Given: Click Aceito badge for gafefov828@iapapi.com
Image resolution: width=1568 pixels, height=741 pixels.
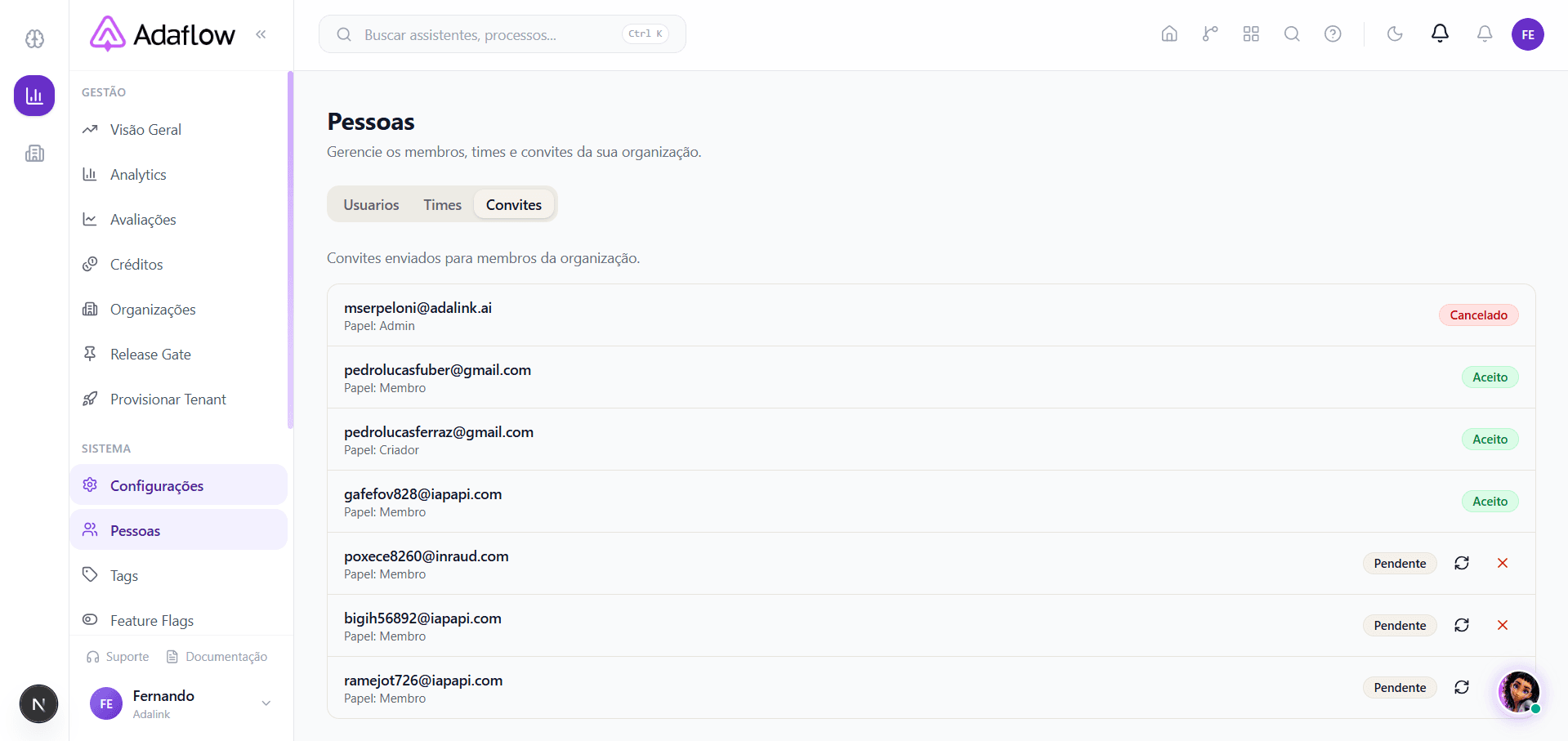Looking at the screenshot, I should (1490, 502).
